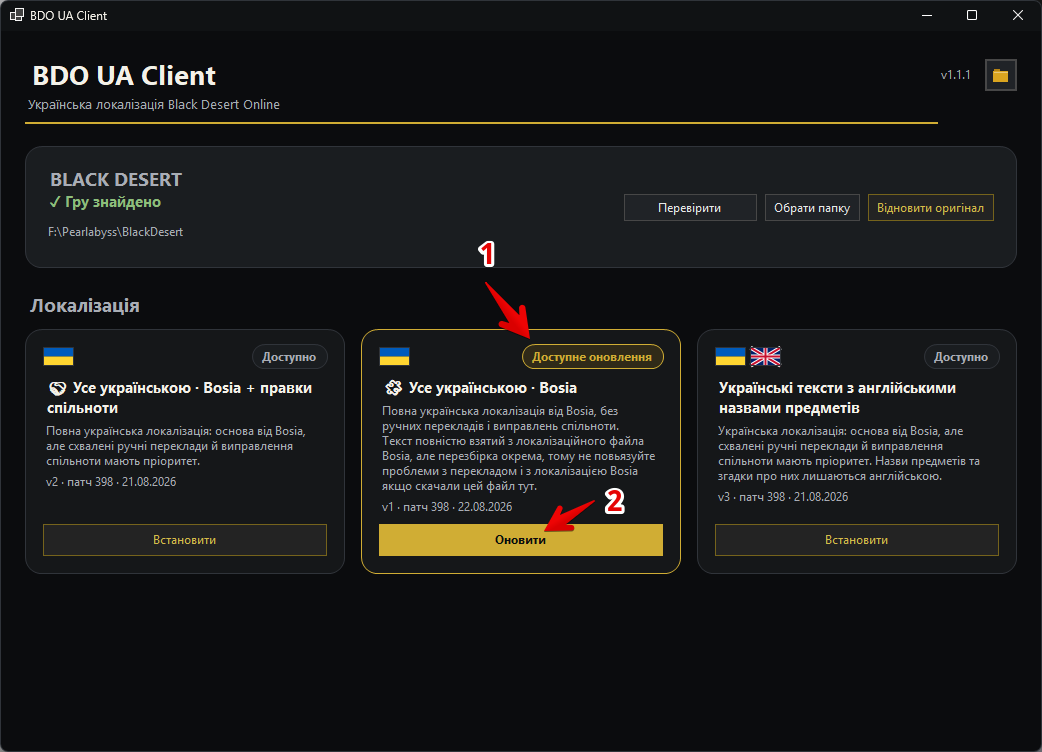Click Доступно badge on English item names card

coord(961,357)
